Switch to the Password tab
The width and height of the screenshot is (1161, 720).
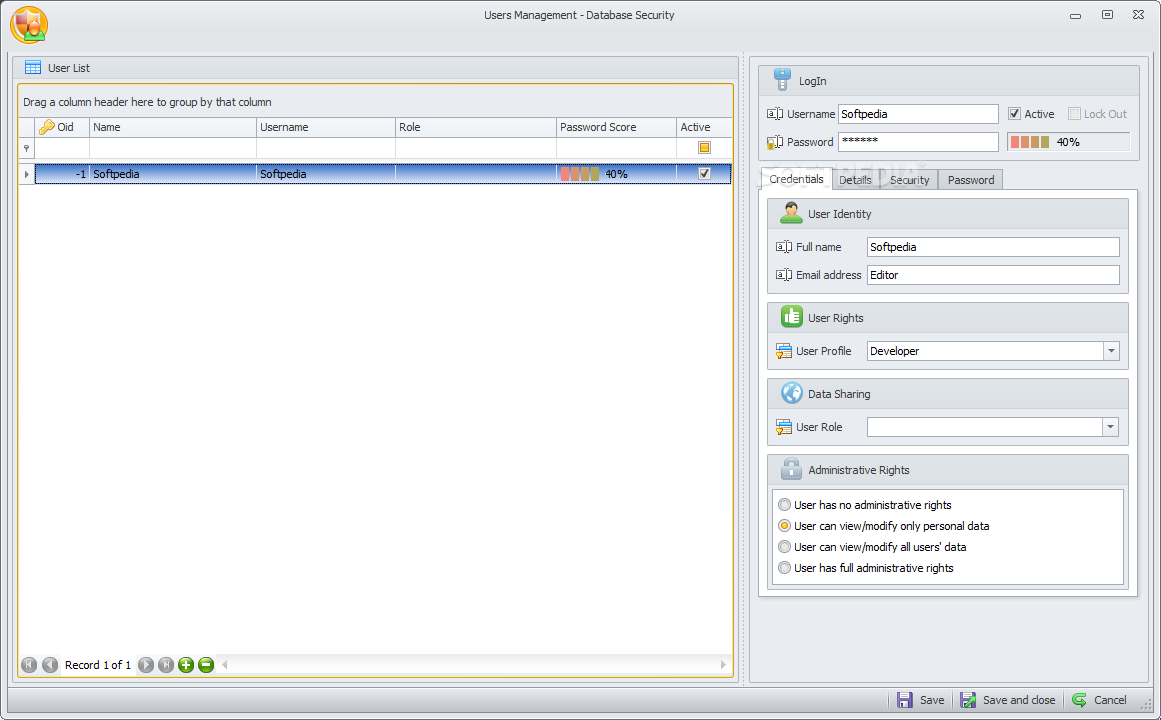coord(971,180)
